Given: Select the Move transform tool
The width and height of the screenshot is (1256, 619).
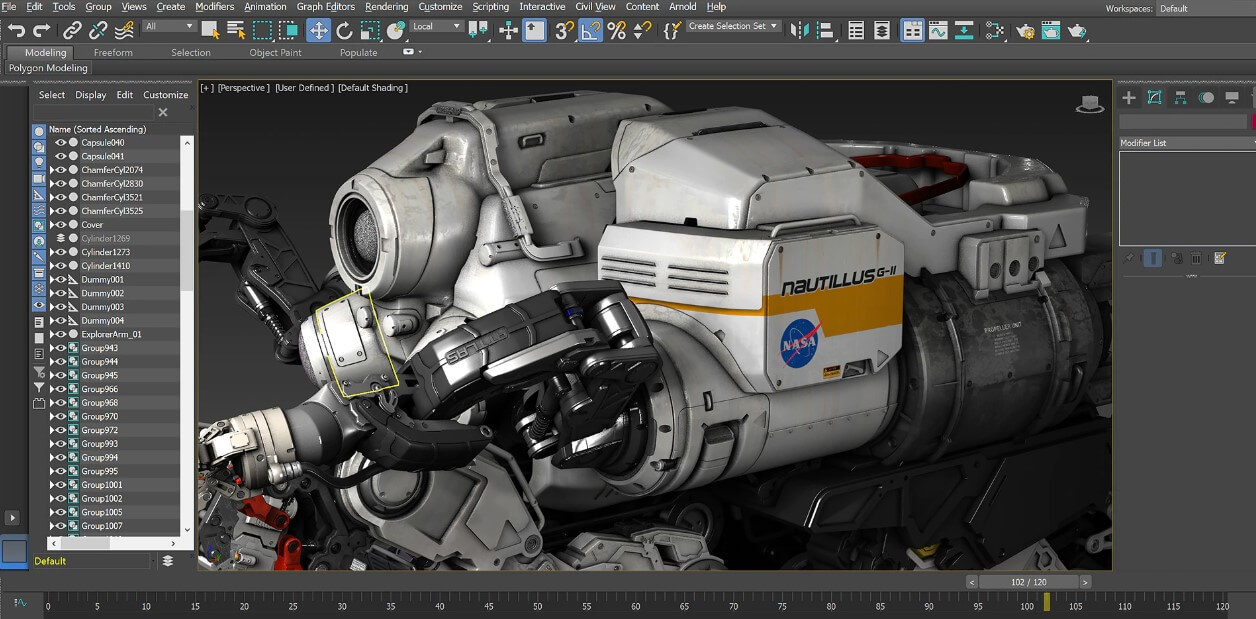Looking at the screenshot, I should 318,30.
